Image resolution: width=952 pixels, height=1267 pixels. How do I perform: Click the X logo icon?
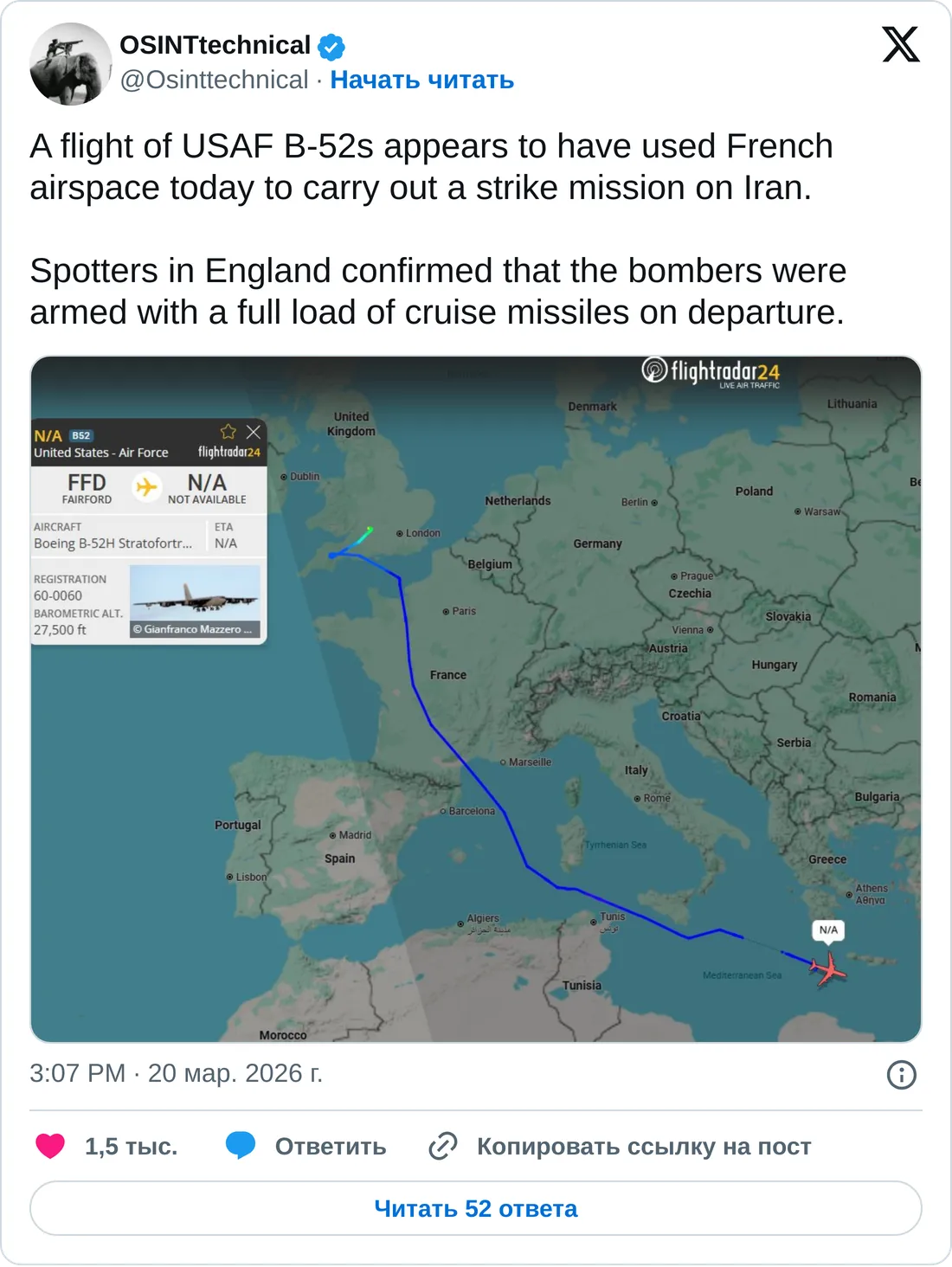[900, 45]
